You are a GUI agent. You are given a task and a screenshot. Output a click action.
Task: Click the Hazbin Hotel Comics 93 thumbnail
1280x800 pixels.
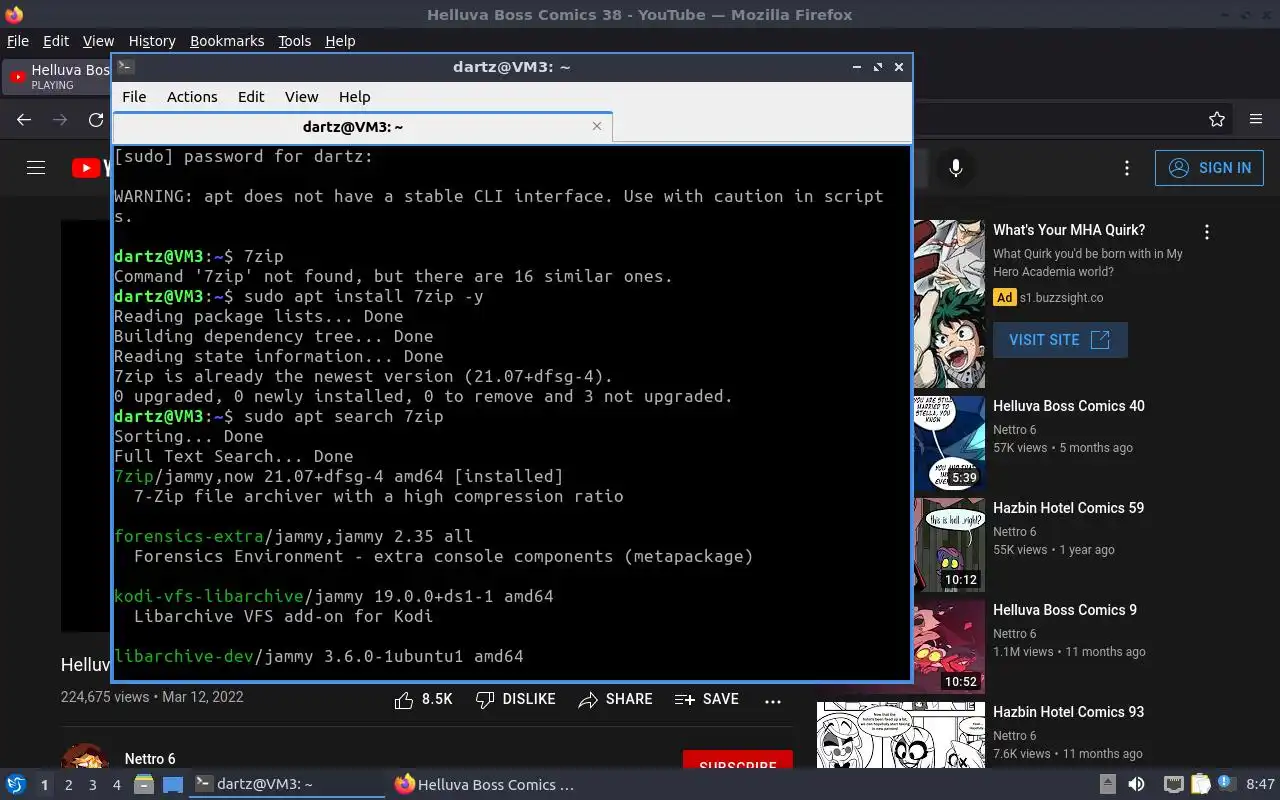(901, 735)
